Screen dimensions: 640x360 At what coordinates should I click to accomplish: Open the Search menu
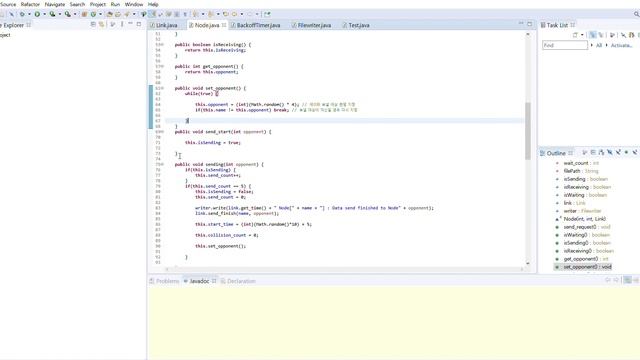pos(77,4)
